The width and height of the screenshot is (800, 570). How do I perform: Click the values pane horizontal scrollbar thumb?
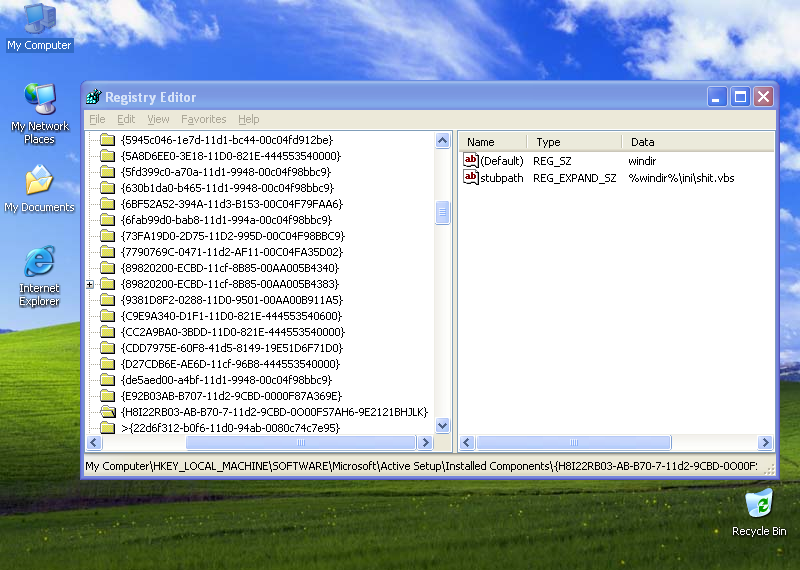click(x=573, y=442)
